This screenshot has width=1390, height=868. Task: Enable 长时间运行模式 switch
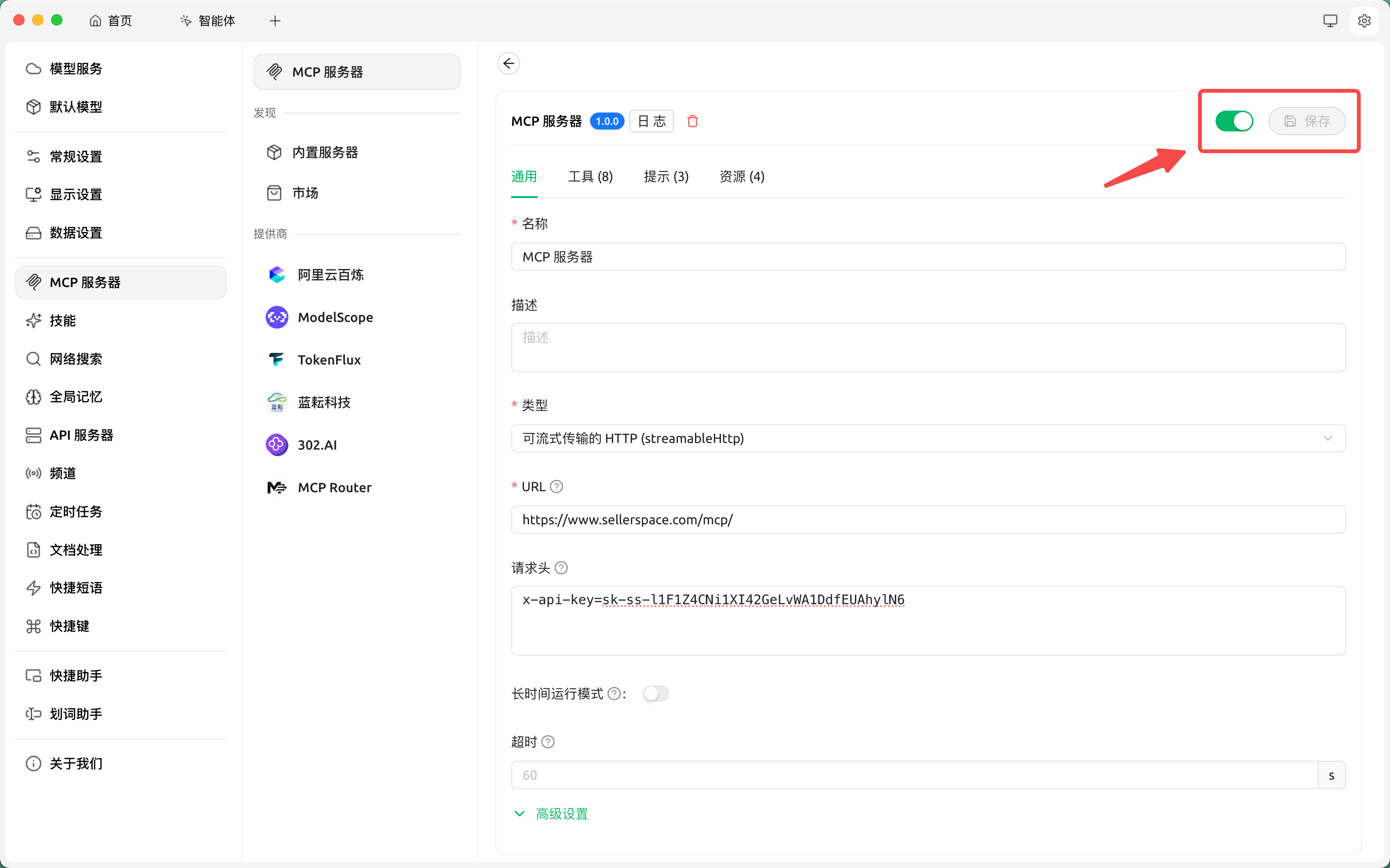point(656,694)
